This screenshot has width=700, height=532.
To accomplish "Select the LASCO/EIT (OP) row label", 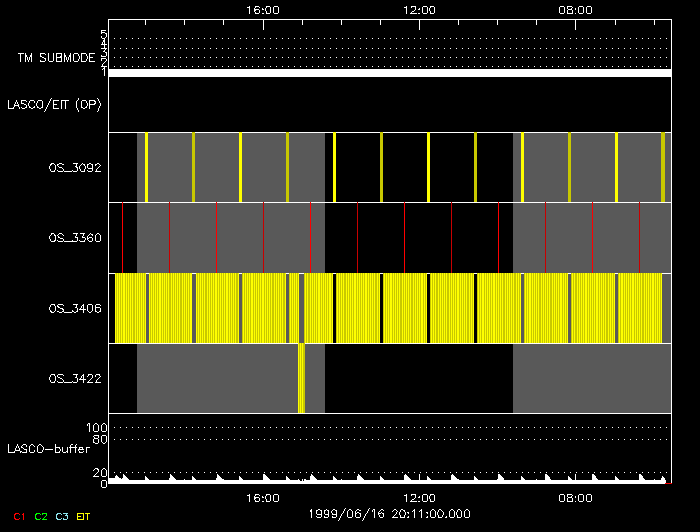I will pos(54,104).
